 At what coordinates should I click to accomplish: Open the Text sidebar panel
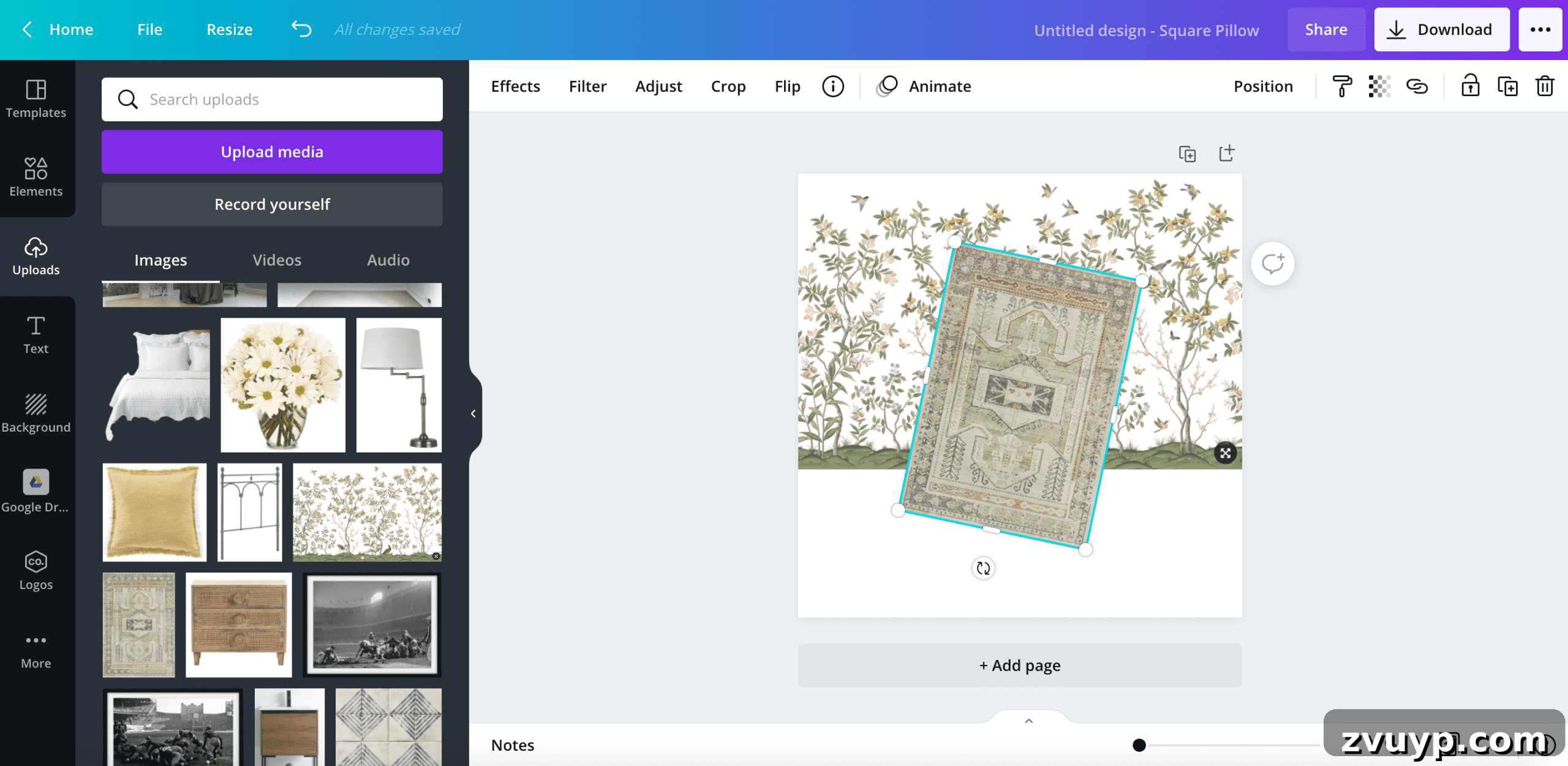coord(36,335)
